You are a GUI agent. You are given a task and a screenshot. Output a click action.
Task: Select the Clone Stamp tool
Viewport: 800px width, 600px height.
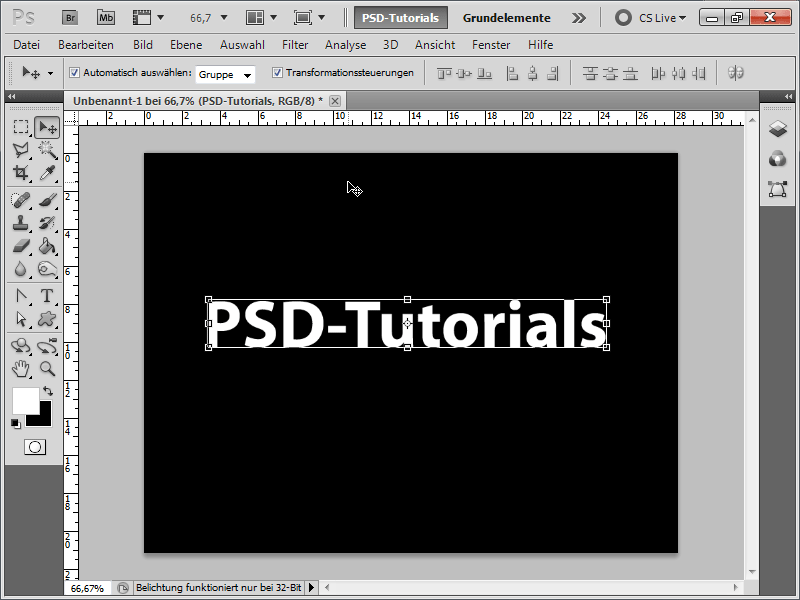pyautogui.click(x=21, y=223)
